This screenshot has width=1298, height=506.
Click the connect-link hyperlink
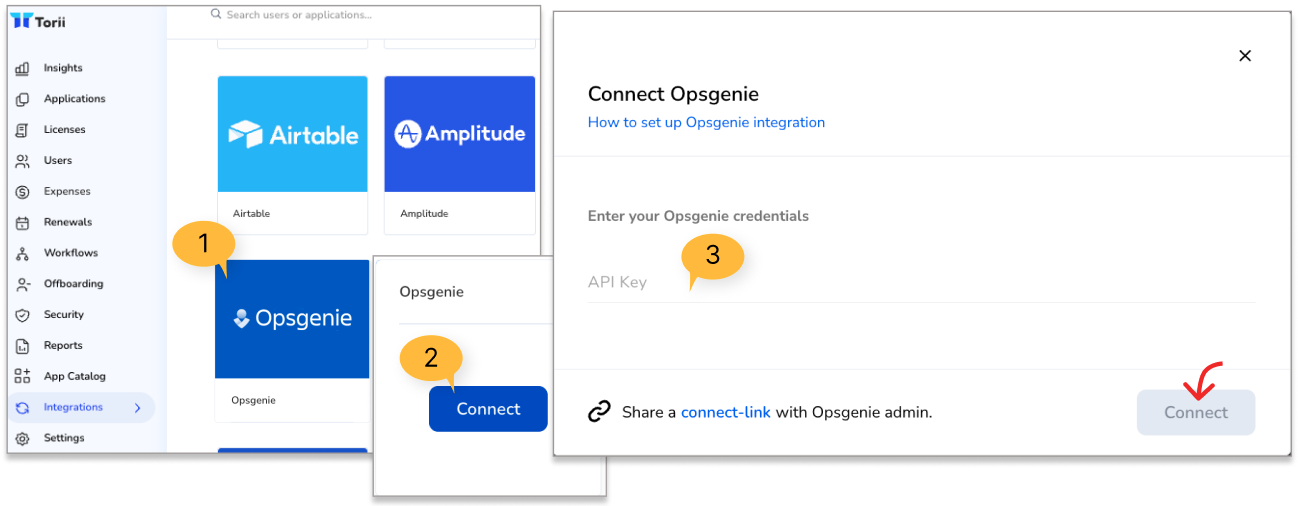[x=726, y=412]
